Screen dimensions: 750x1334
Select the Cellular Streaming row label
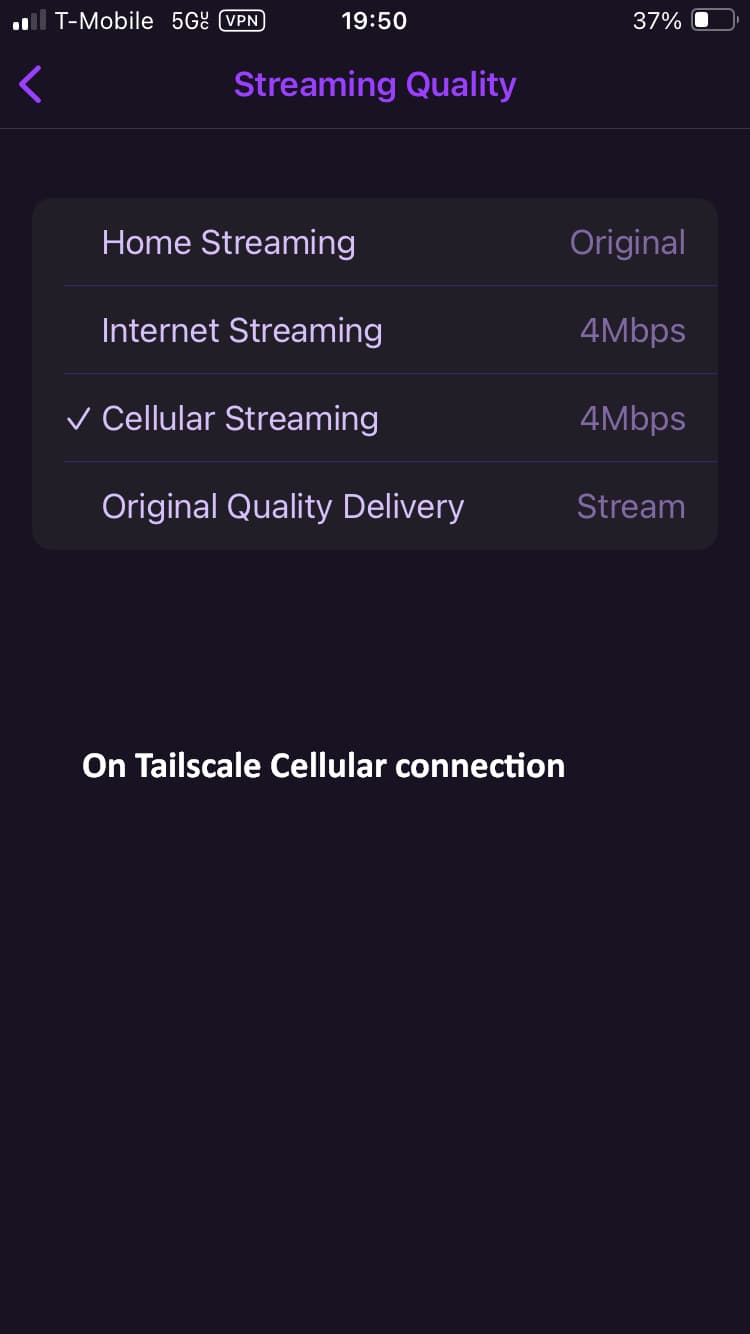(x=240, y=419)
